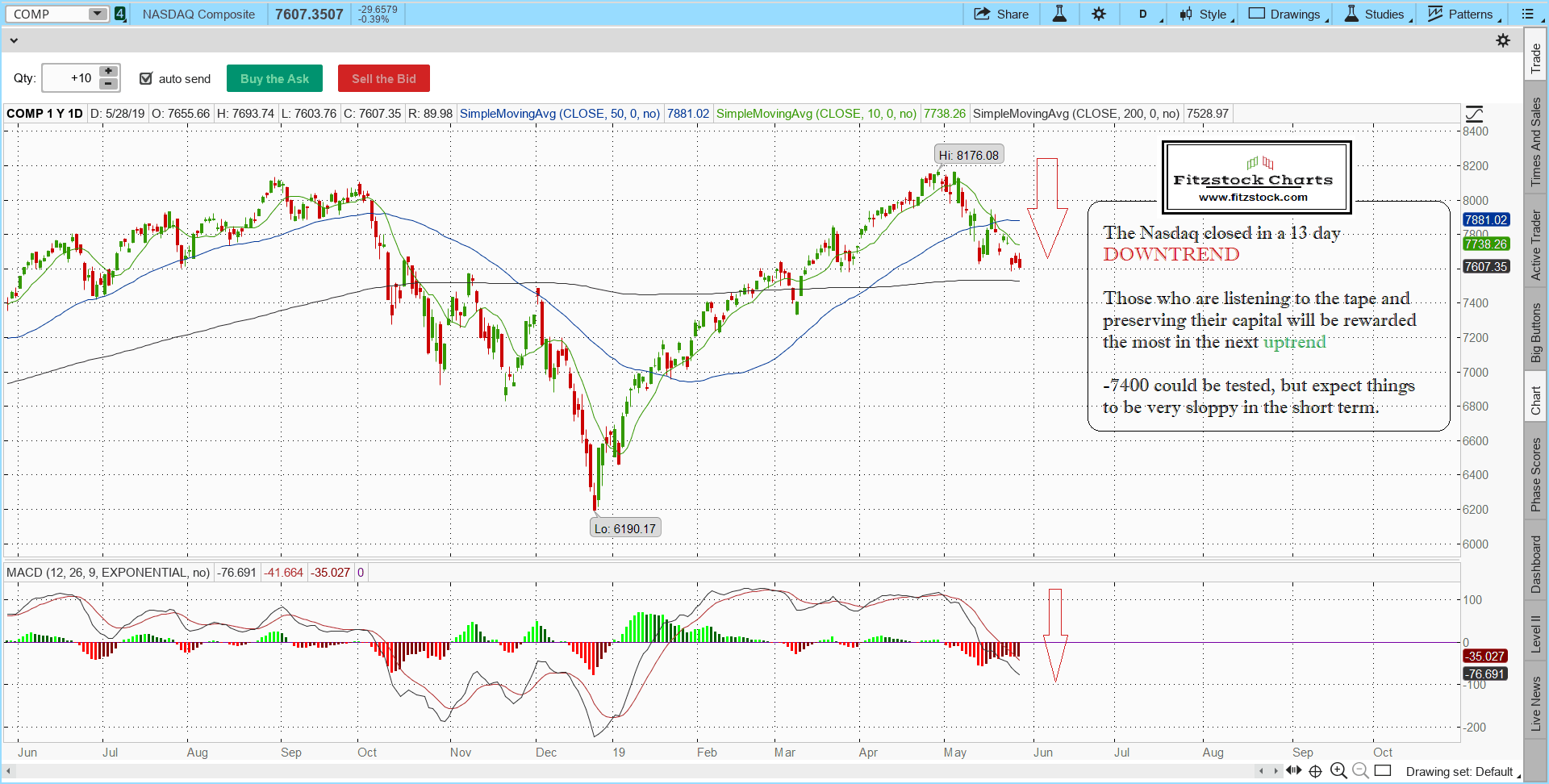
Task: Open the trade panel gear settings
Action: point(1503,40)
